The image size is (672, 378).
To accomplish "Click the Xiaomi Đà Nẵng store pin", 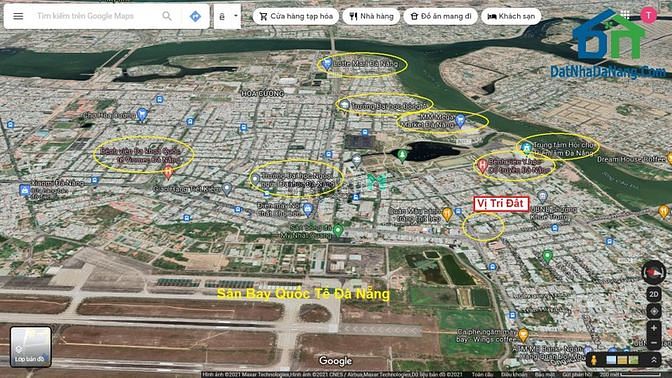I will click(x=24, y=189).
